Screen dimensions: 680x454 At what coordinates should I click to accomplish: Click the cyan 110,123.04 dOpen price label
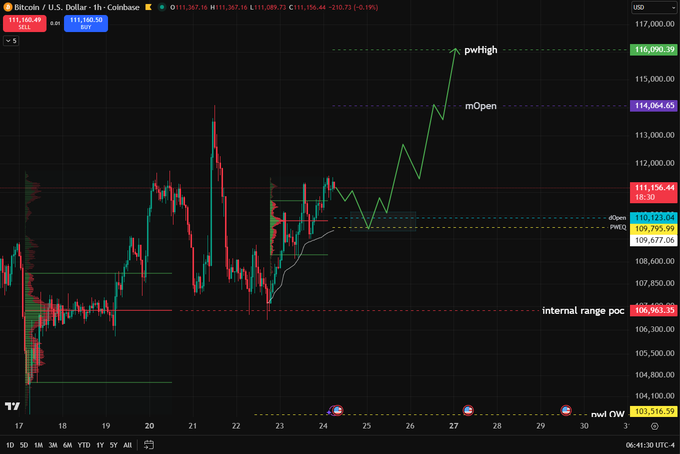tap(654, 218)
